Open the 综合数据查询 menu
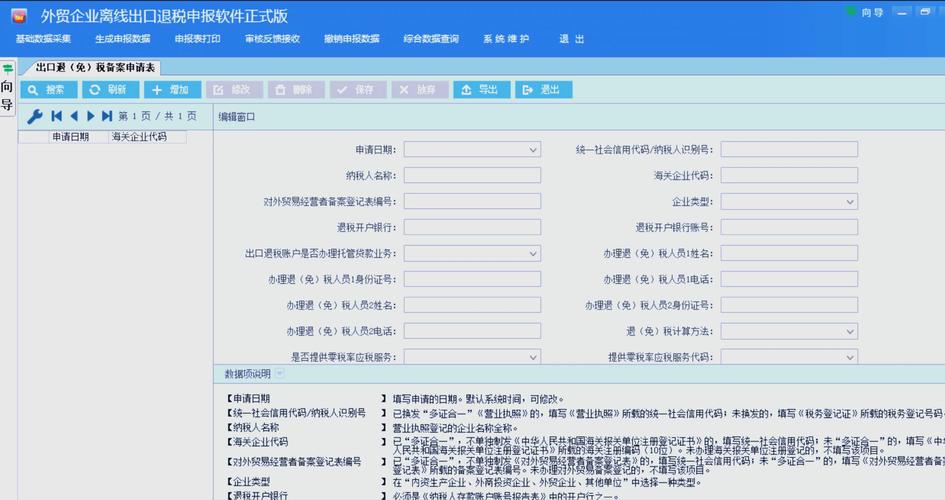The width and height of the screenshot is (945, 500). pyautogui.click(x=432, y=39)
